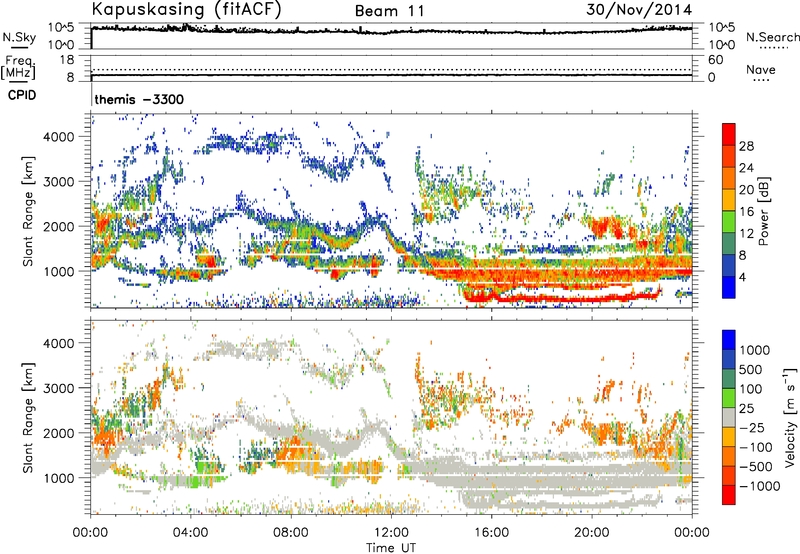The height and width of the screenshot is (554, 800).
Task: Click the '-100' velocity colorbar label
Action: [x=756, y=447]
